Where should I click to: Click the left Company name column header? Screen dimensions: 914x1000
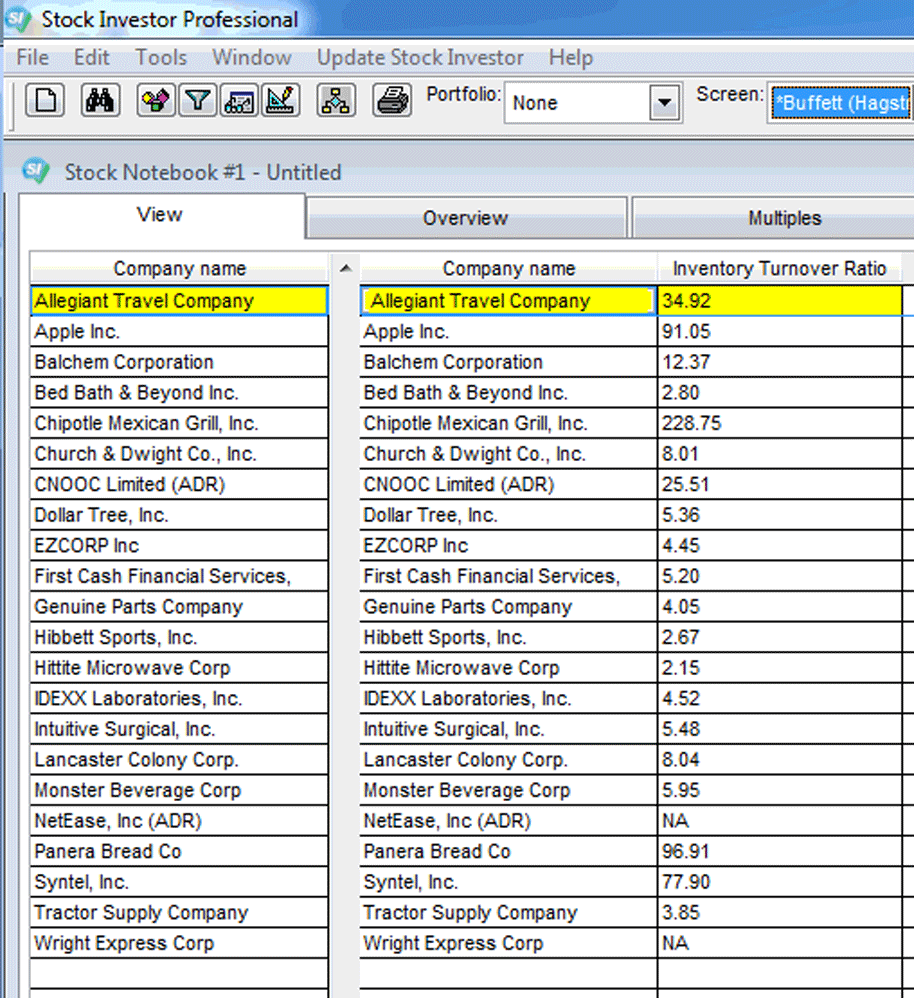point(179,268)
